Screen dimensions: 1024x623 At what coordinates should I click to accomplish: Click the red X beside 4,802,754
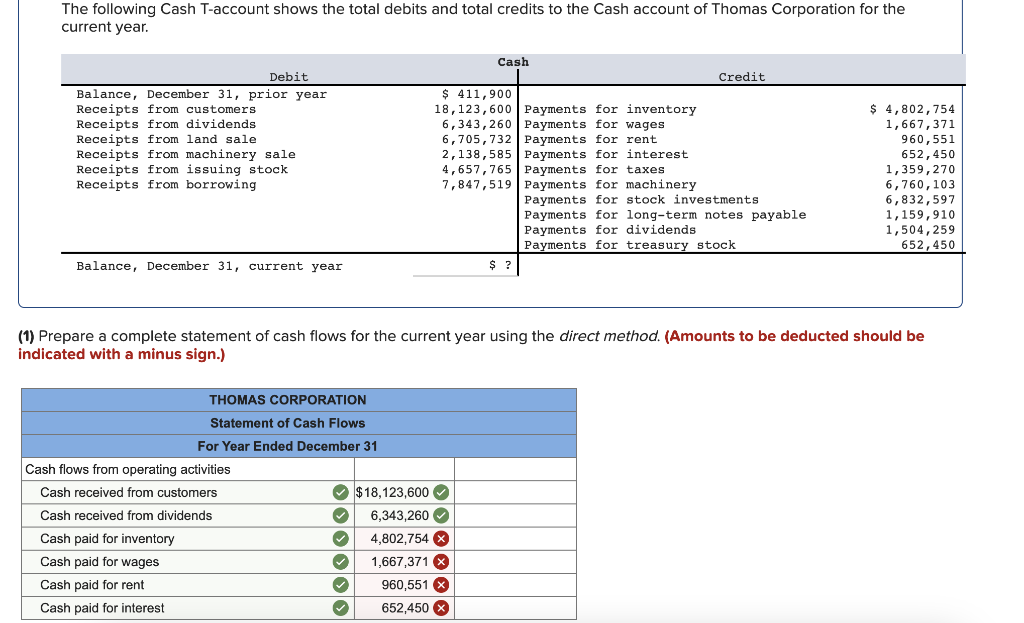tap(440, 538)
